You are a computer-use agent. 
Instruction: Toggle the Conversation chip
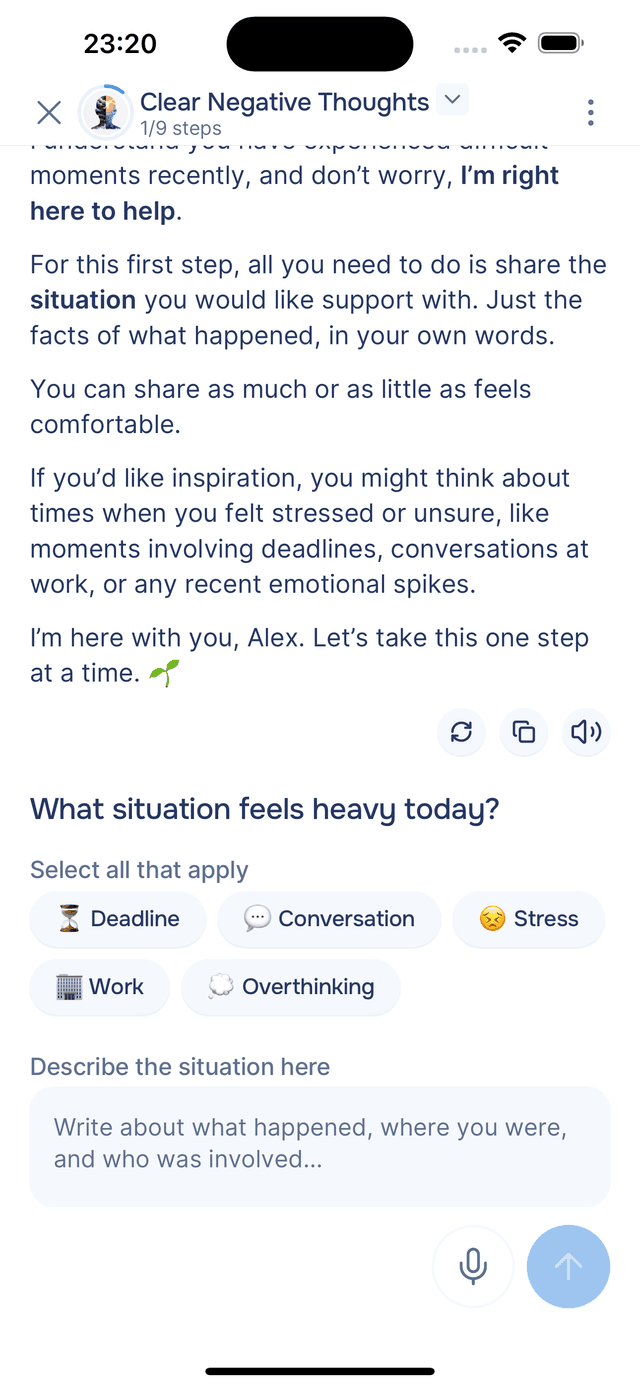click(329, 919)
